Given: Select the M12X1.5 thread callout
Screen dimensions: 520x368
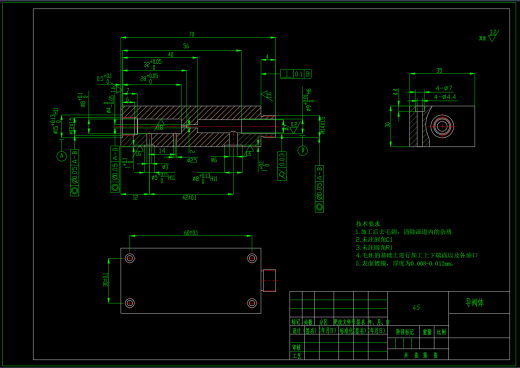Looking at the screenshot, I should coord(71,126).
